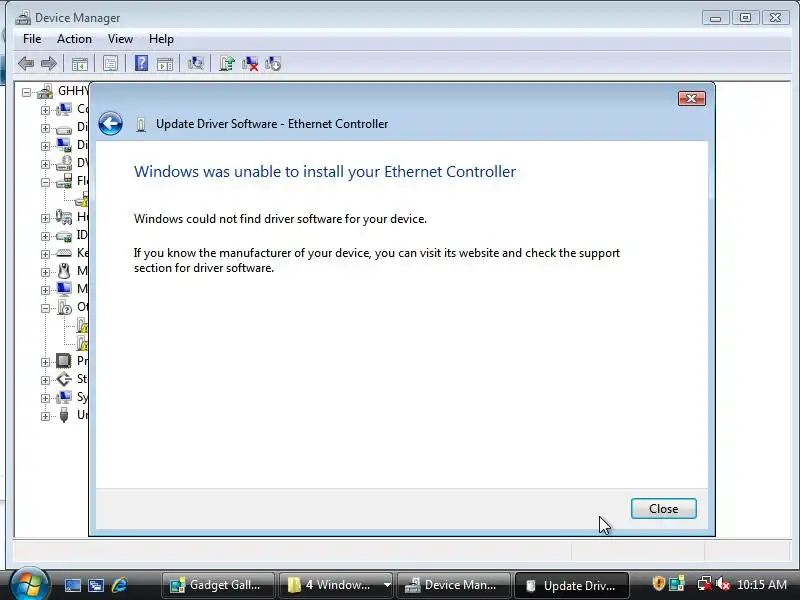Expand the Display adapters category node
The image size is (800, 600).
click(45, 146)
